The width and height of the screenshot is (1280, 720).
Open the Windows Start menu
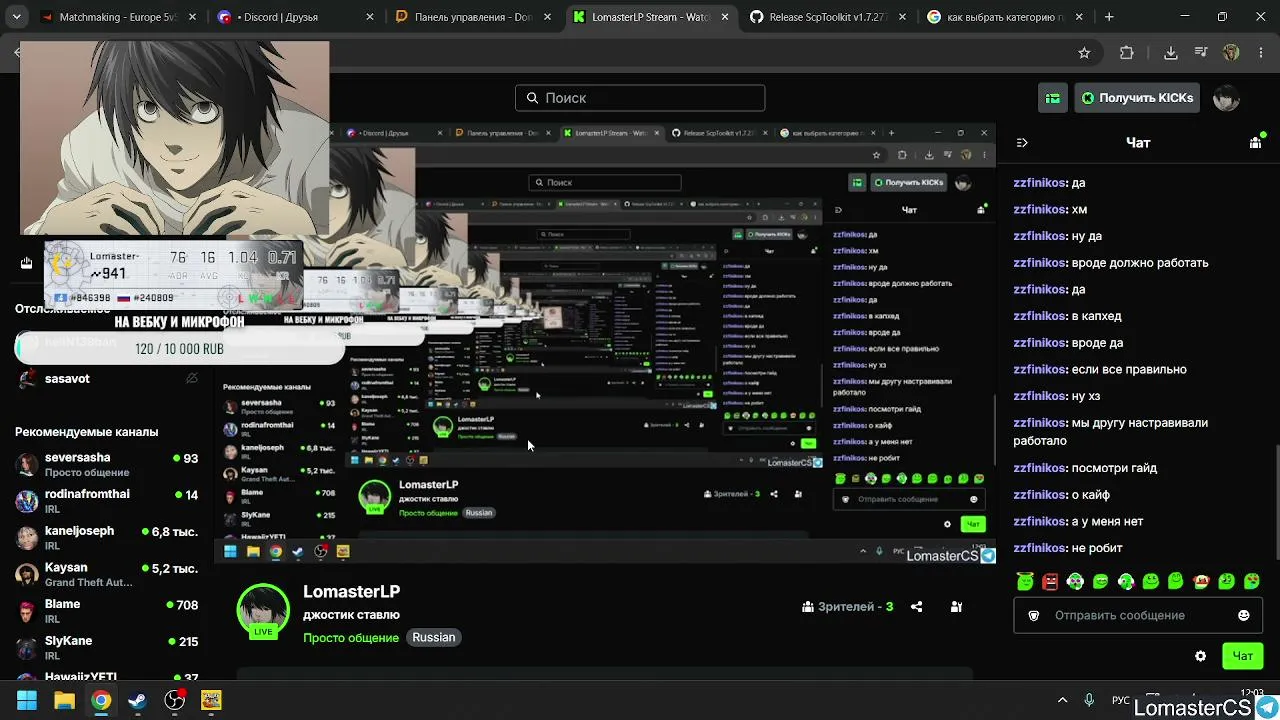point(27,700)
